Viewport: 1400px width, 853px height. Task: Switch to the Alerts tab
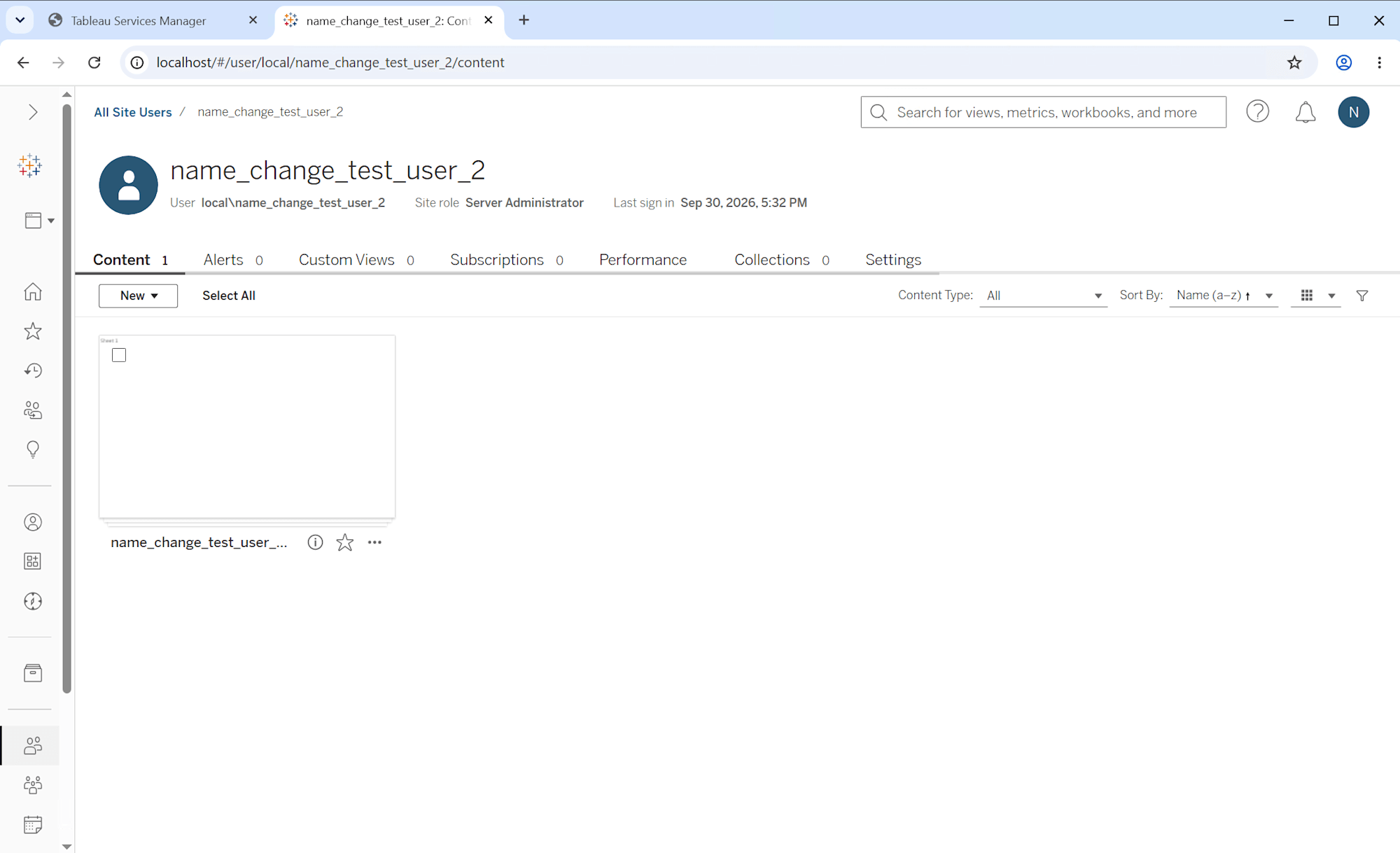click(233, 260)
